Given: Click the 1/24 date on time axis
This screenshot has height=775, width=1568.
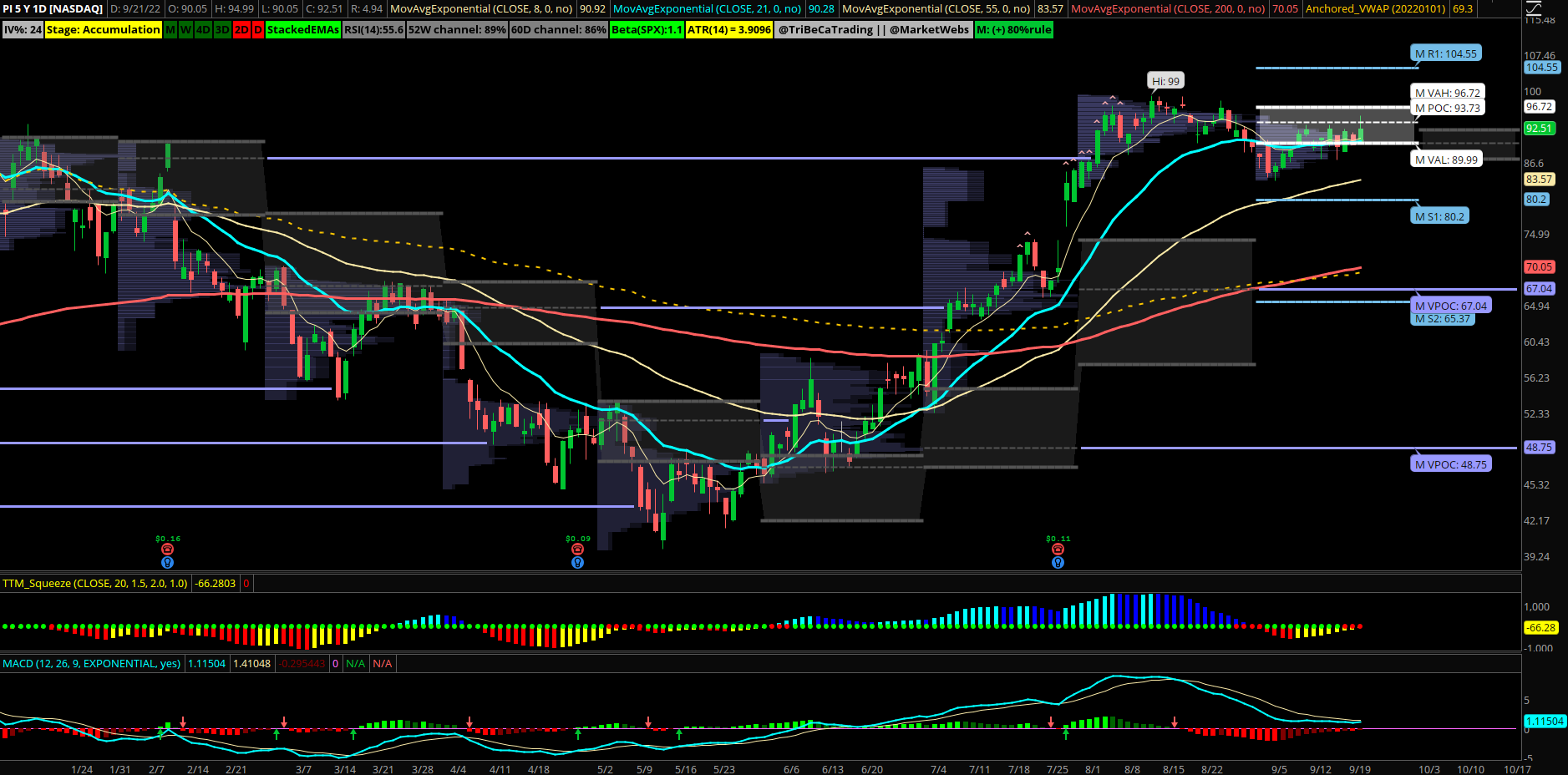Looking at the screenshot, I should tap(82, 769).
